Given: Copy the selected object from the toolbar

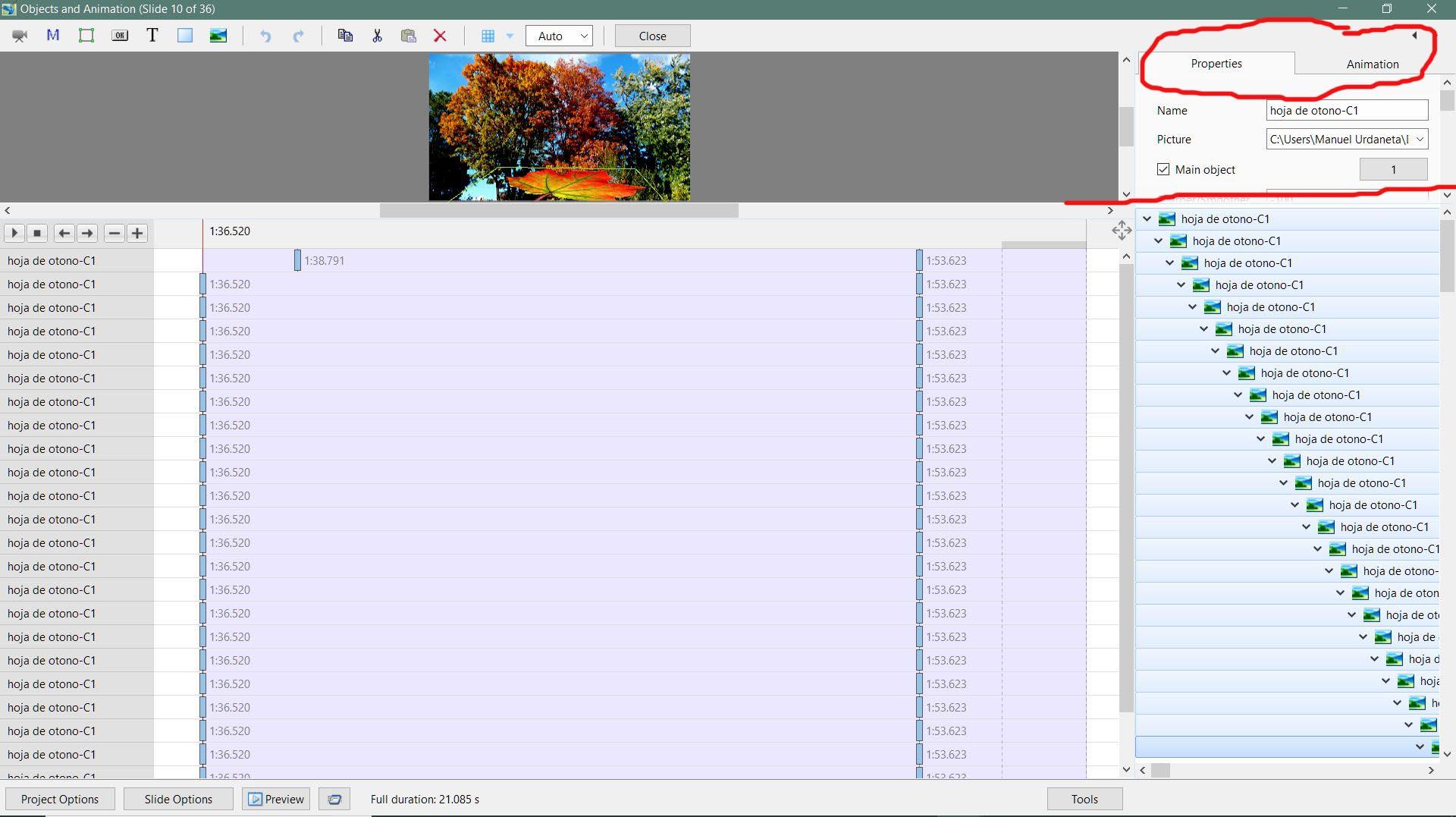Looking at the screenshot, I should pos(345,36).
